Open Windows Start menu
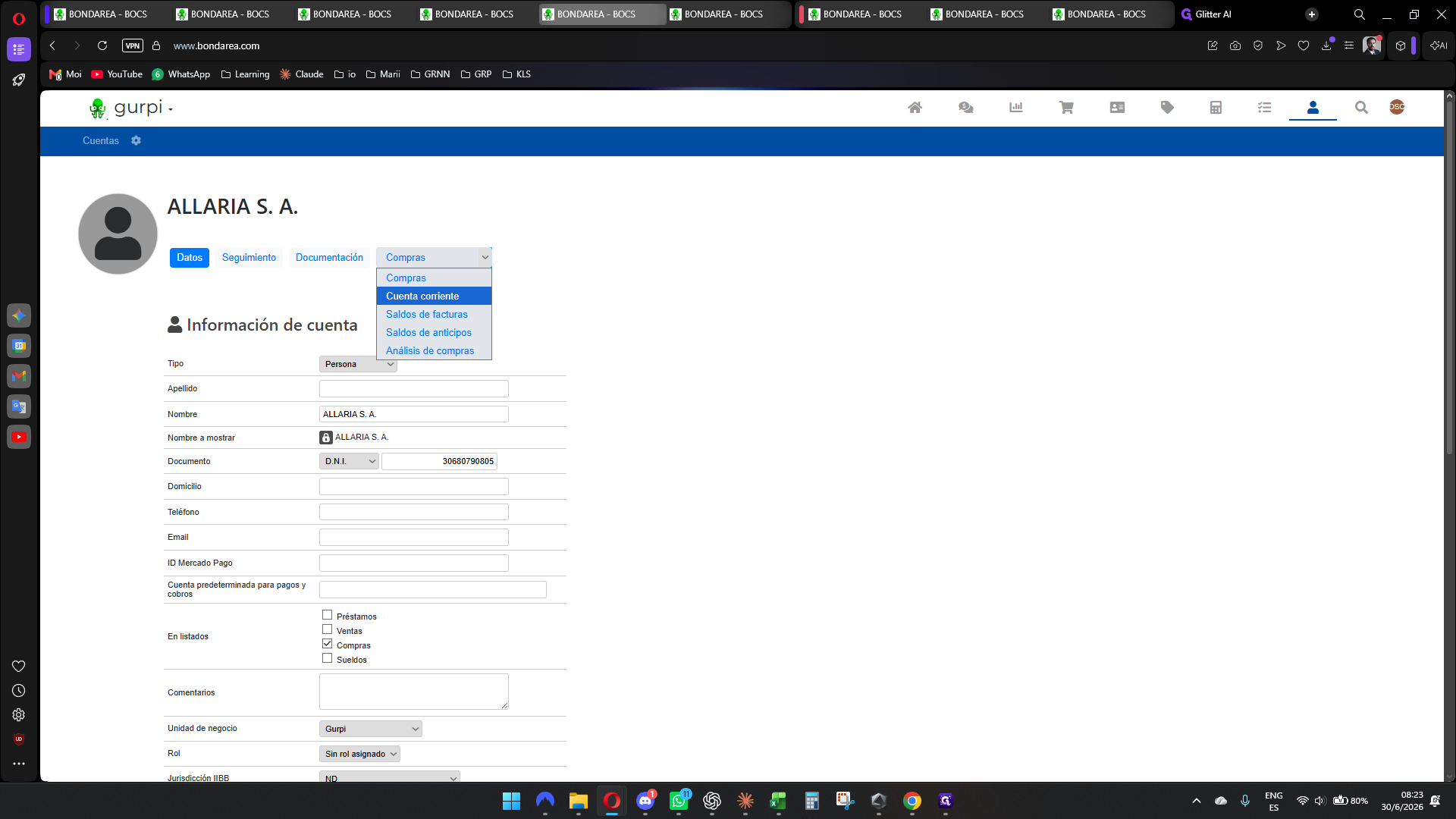 tap(511, 801)
